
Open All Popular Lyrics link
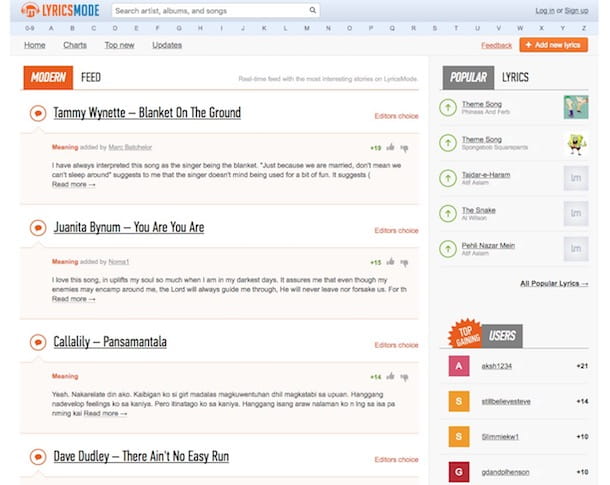click(554, 284)
